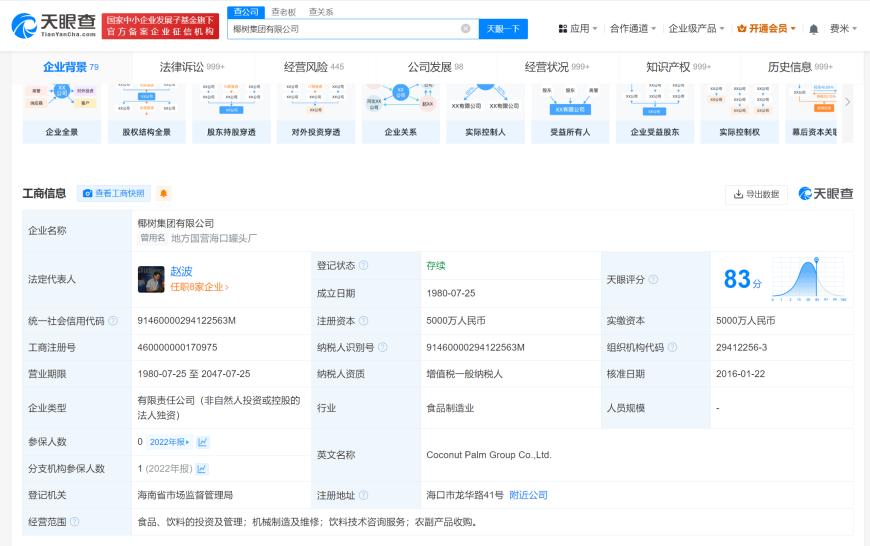Click the former name 地方国营海口罐头厂

pyautogui.click(x=214, y=238)
